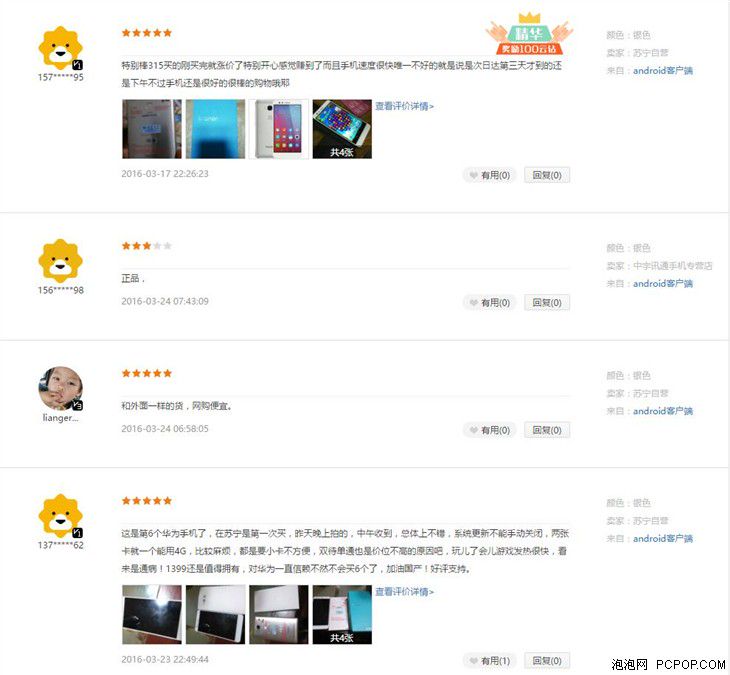Image resolution: width=730 pixels, height=675 pixels.
Task: Open 查看评价详情 link in the first review
Action: click(x=405, y=106)
